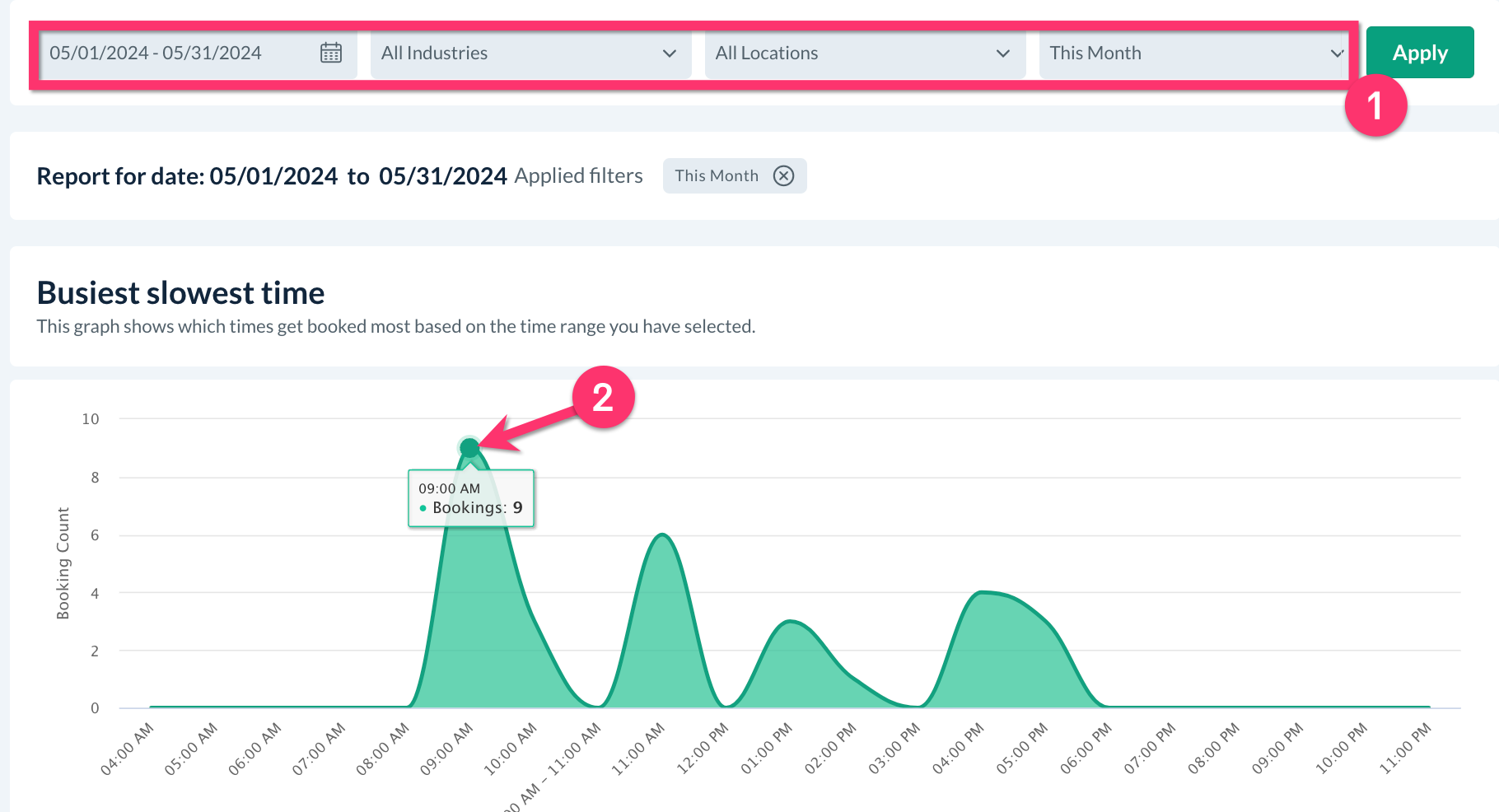Screen dimensions: 1499x812
Task: Click the Busiest slowest time heading
Action: click(x=181, y=293)
